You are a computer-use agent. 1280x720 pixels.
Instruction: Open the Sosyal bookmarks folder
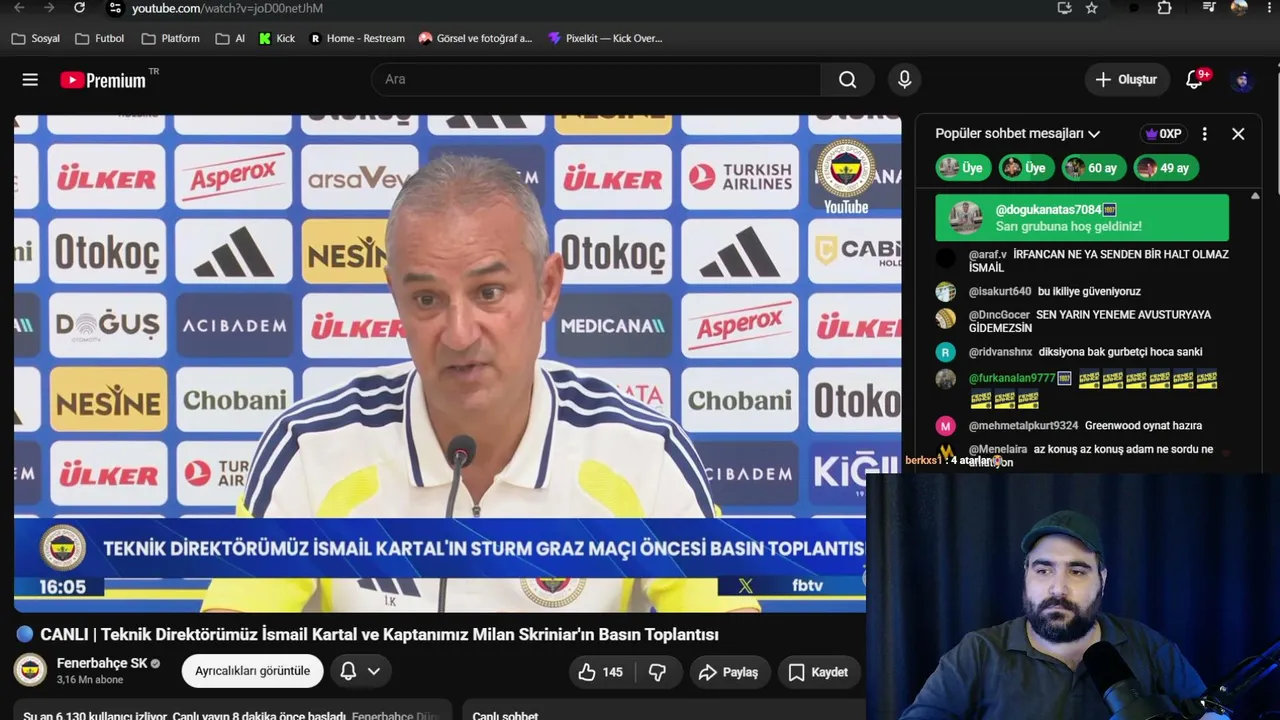coord(35,39)
